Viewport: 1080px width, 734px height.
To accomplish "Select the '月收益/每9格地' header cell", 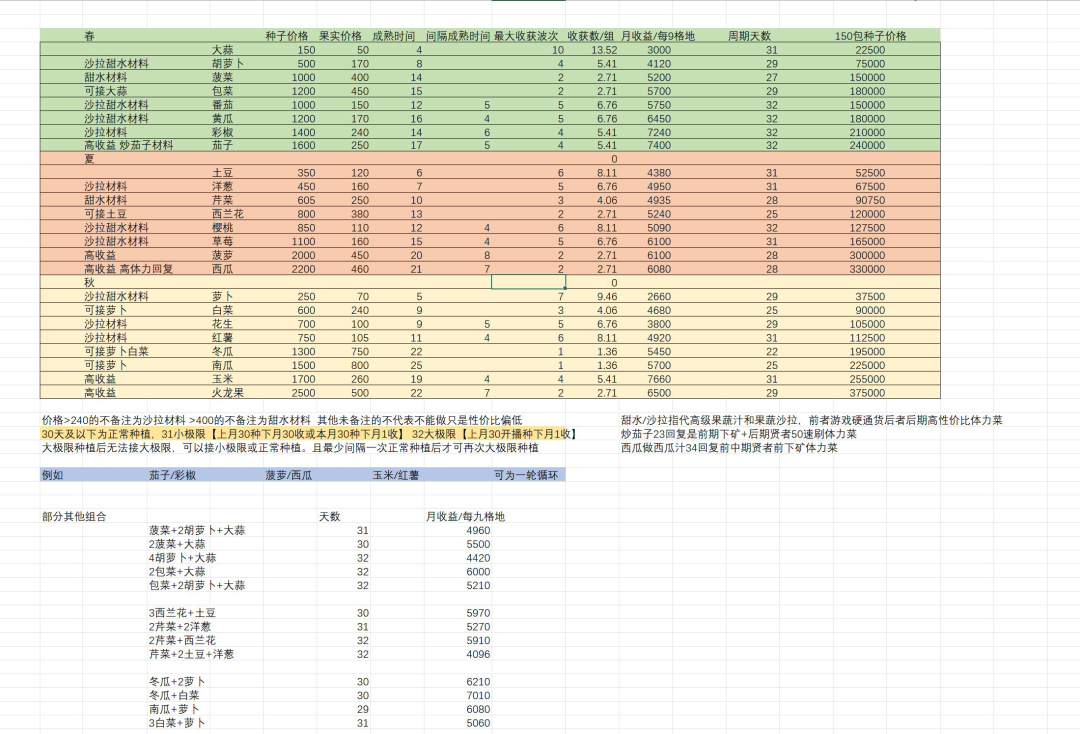I will click(x=658, y=36).
